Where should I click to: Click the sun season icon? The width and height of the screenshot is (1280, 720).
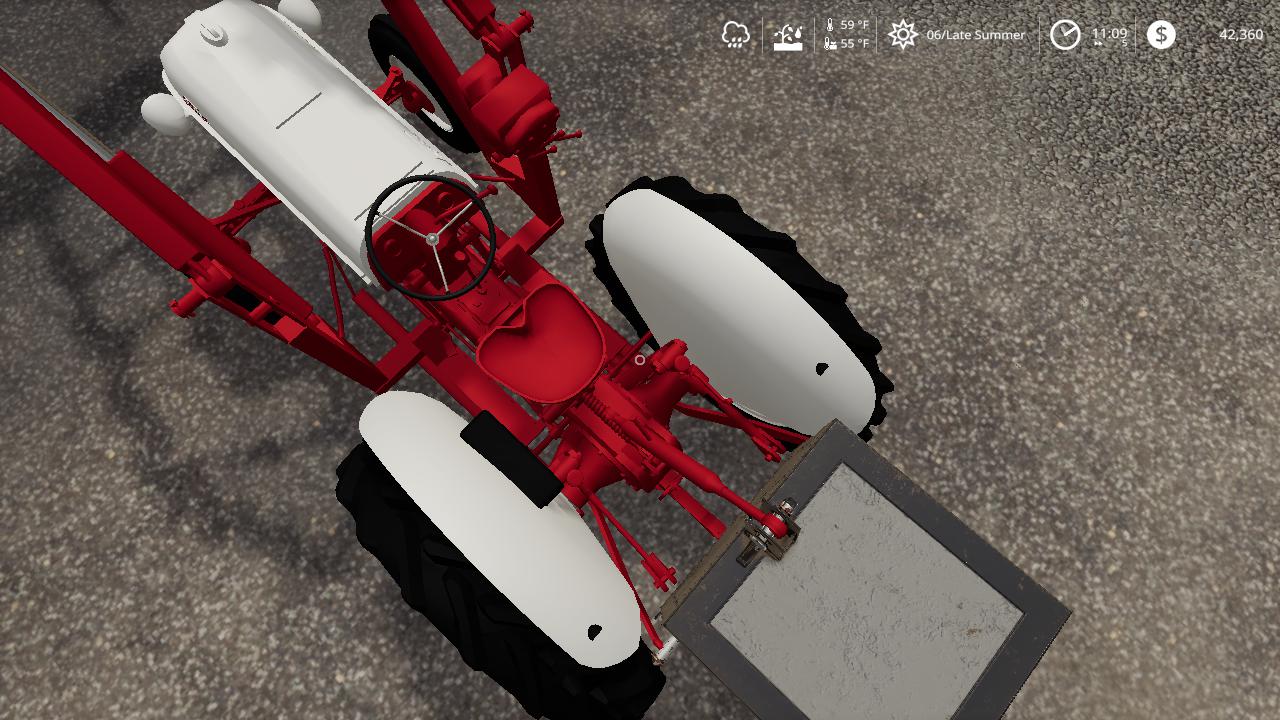pos(902,35)
